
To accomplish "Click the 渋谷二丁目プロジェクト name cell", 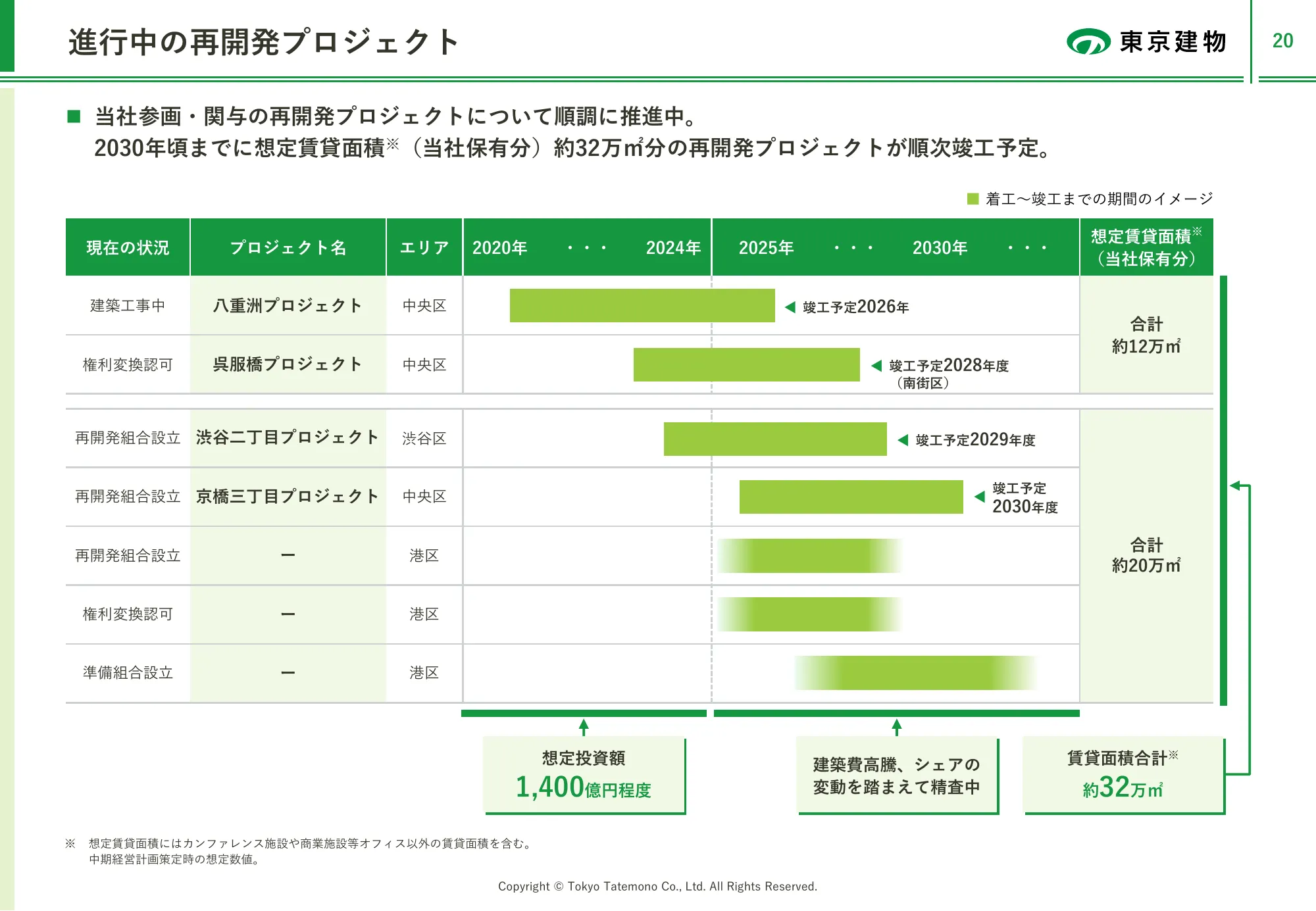I will coord(288,438).
